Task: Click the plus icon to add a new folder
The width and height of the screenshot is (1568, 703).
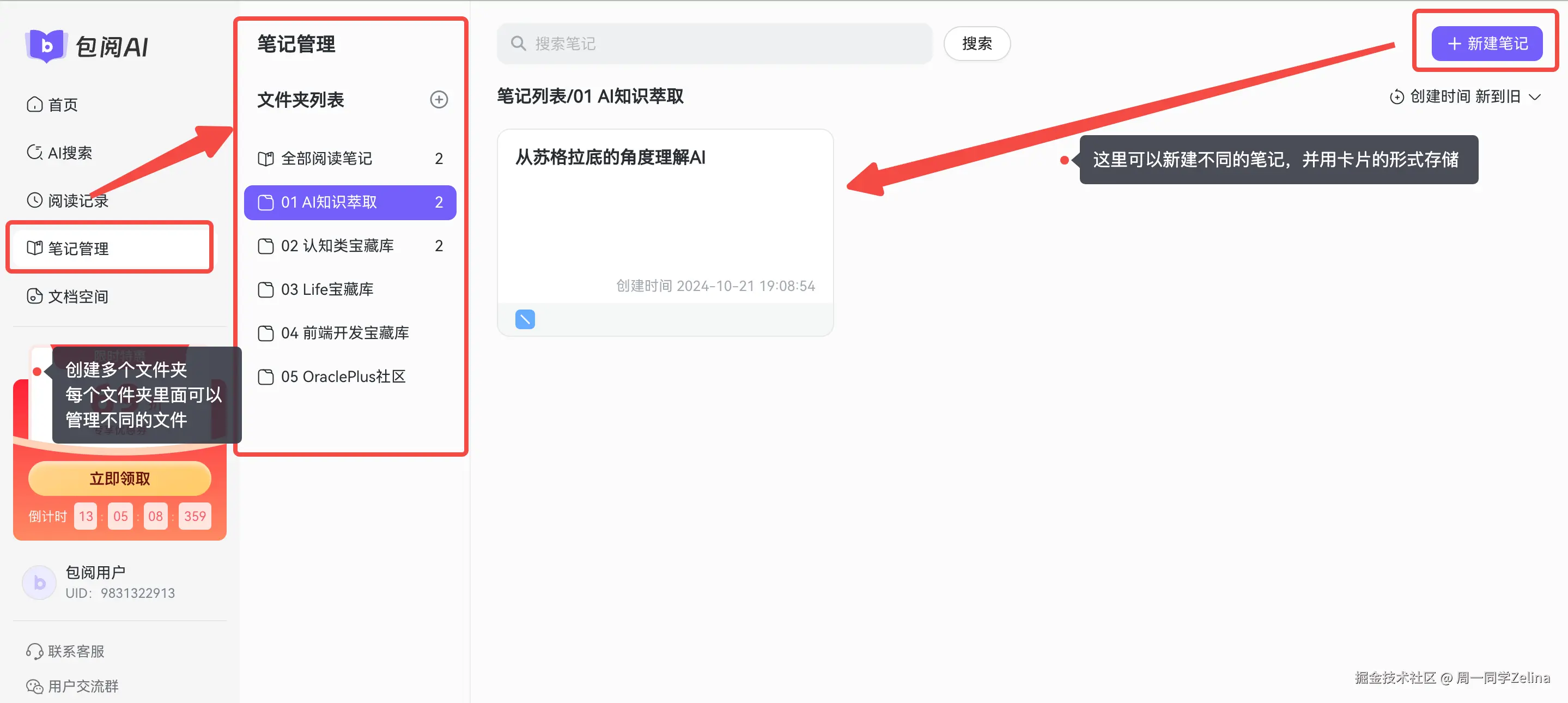Action: coord(439,99)
